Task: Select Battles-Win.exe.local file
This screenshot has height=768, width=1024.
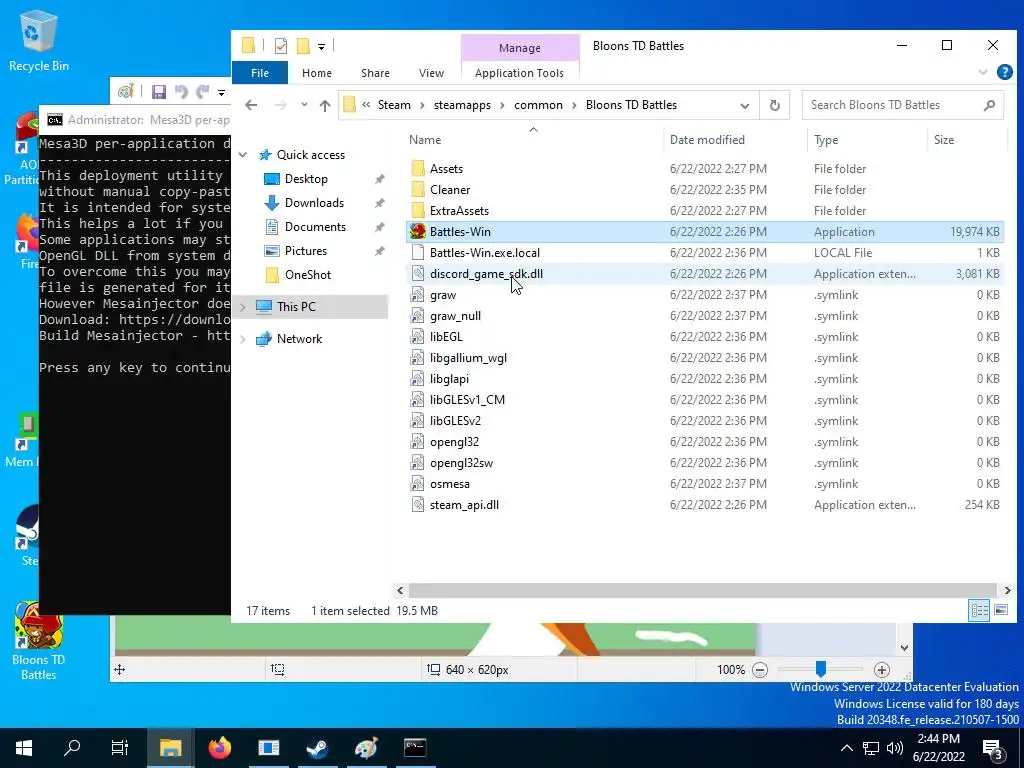Action: click(x=485, y=253)
